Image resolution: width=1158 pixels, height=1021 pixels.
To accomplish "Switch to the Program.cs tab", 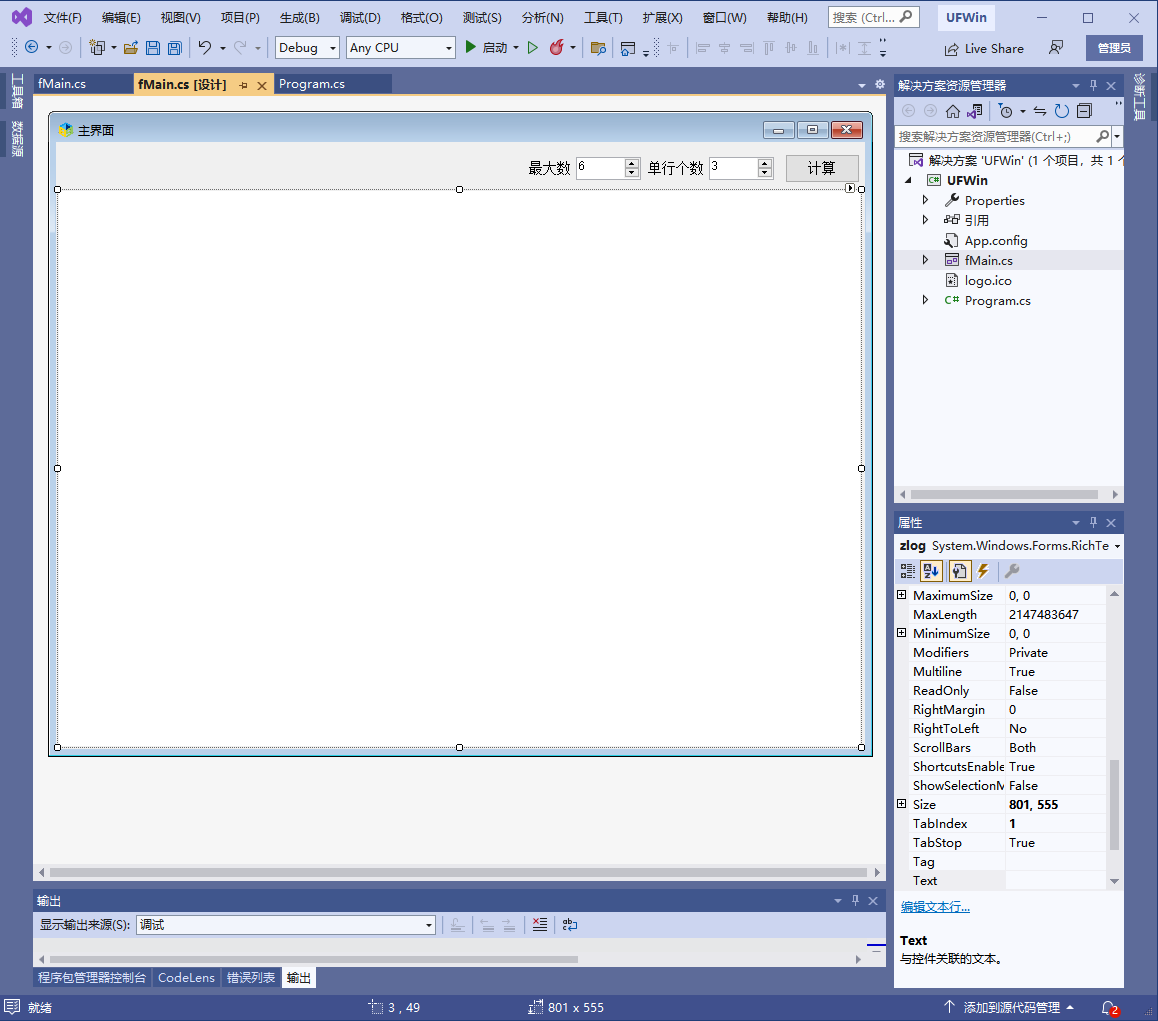I will [312, 84].
